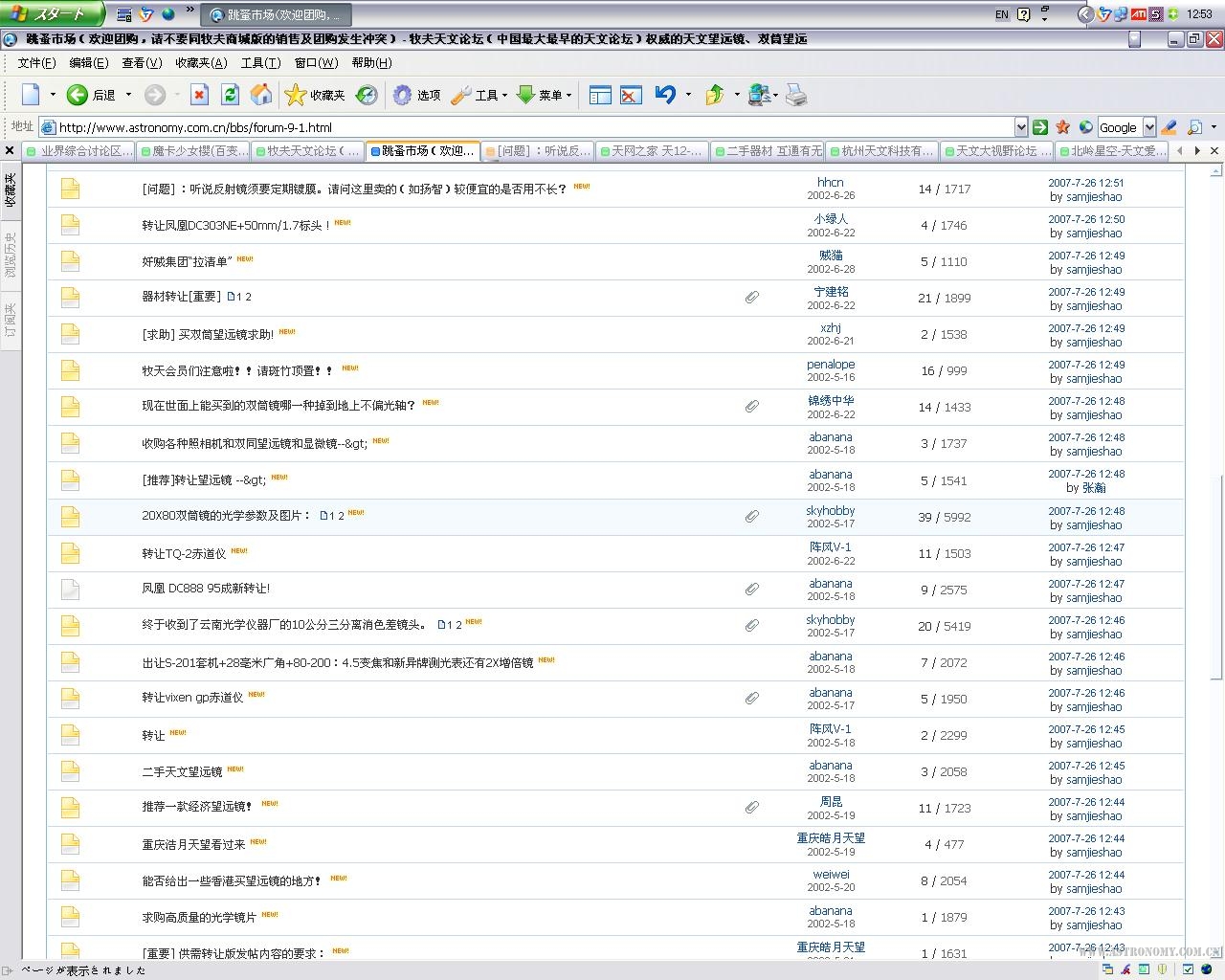Click the EN language indicator
The image size is (1225, 980).
(x=1002, y=14)
